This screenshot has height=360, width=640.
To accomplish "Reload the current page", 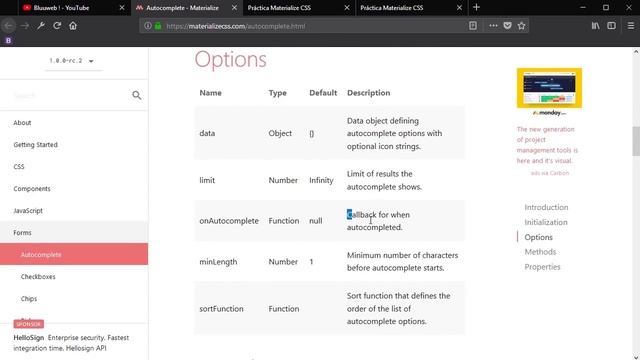I will (x=57, y=26).
